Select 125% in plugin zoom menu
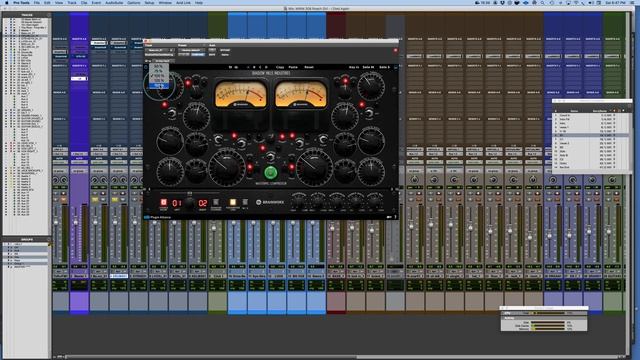640x360 pixels. (x=159, y=80)
